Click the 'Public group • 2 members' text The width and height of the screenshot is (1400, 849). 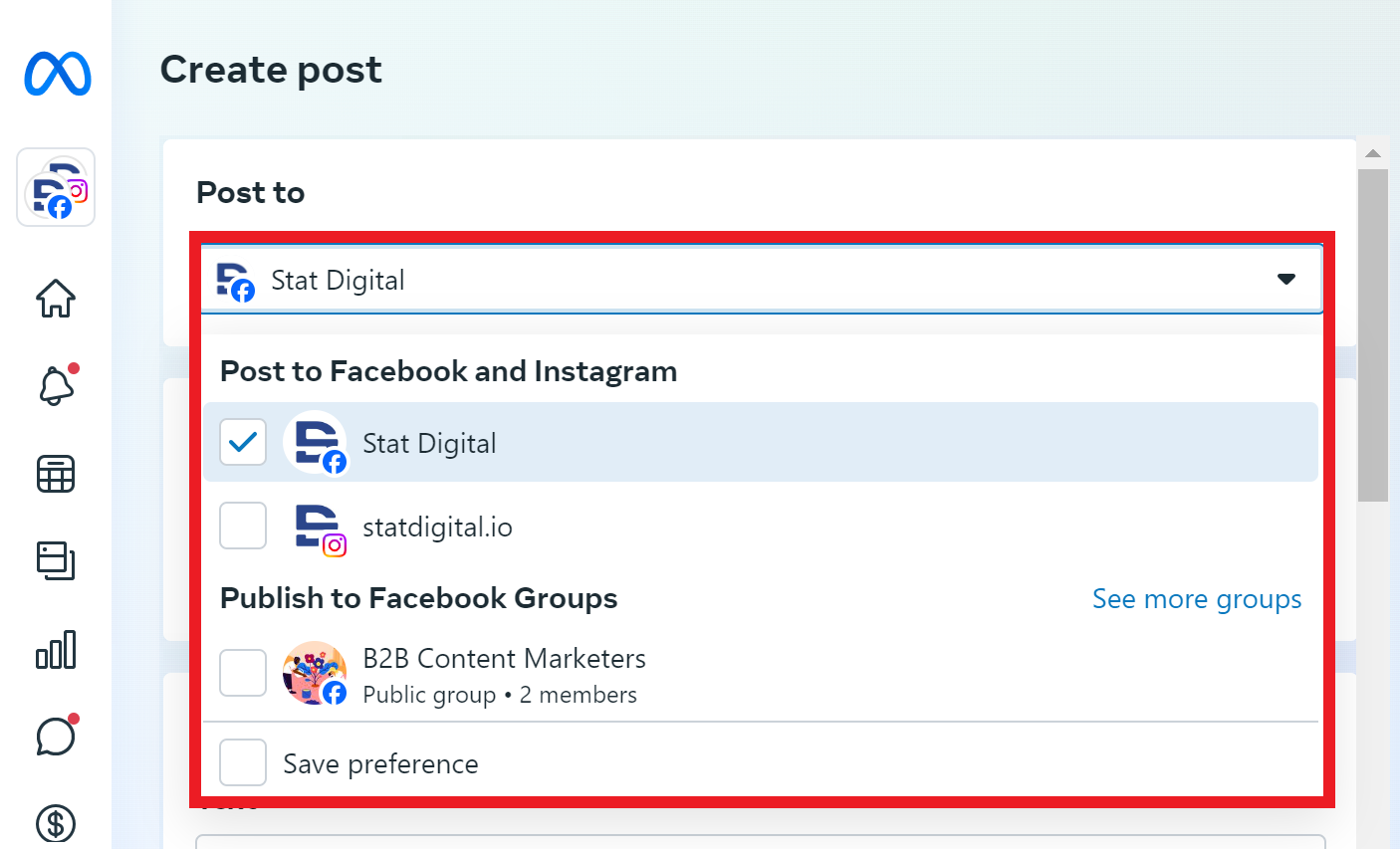[500, 695]
